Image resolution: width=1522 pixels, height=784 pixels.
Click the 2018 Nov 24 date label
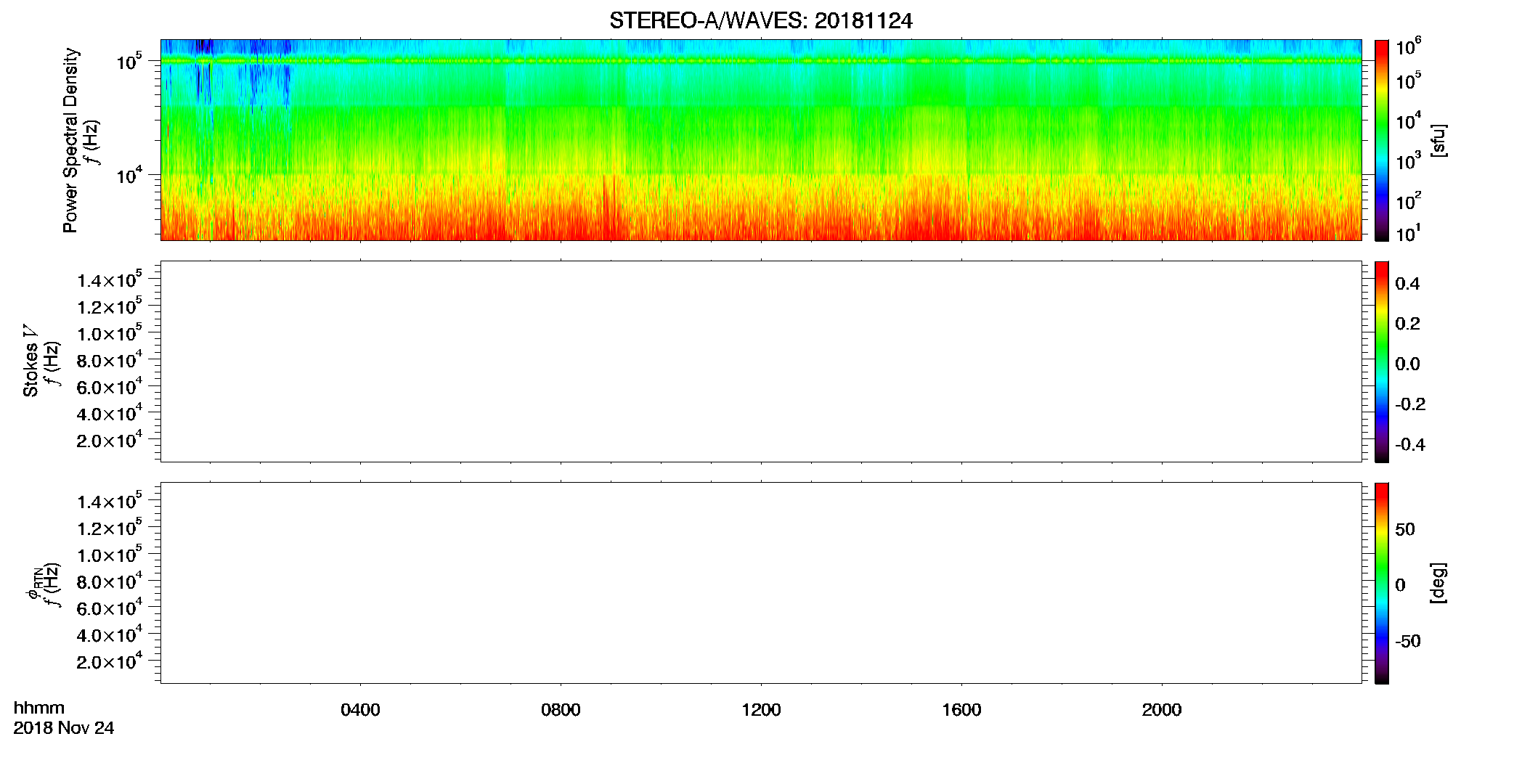(64, 728)
